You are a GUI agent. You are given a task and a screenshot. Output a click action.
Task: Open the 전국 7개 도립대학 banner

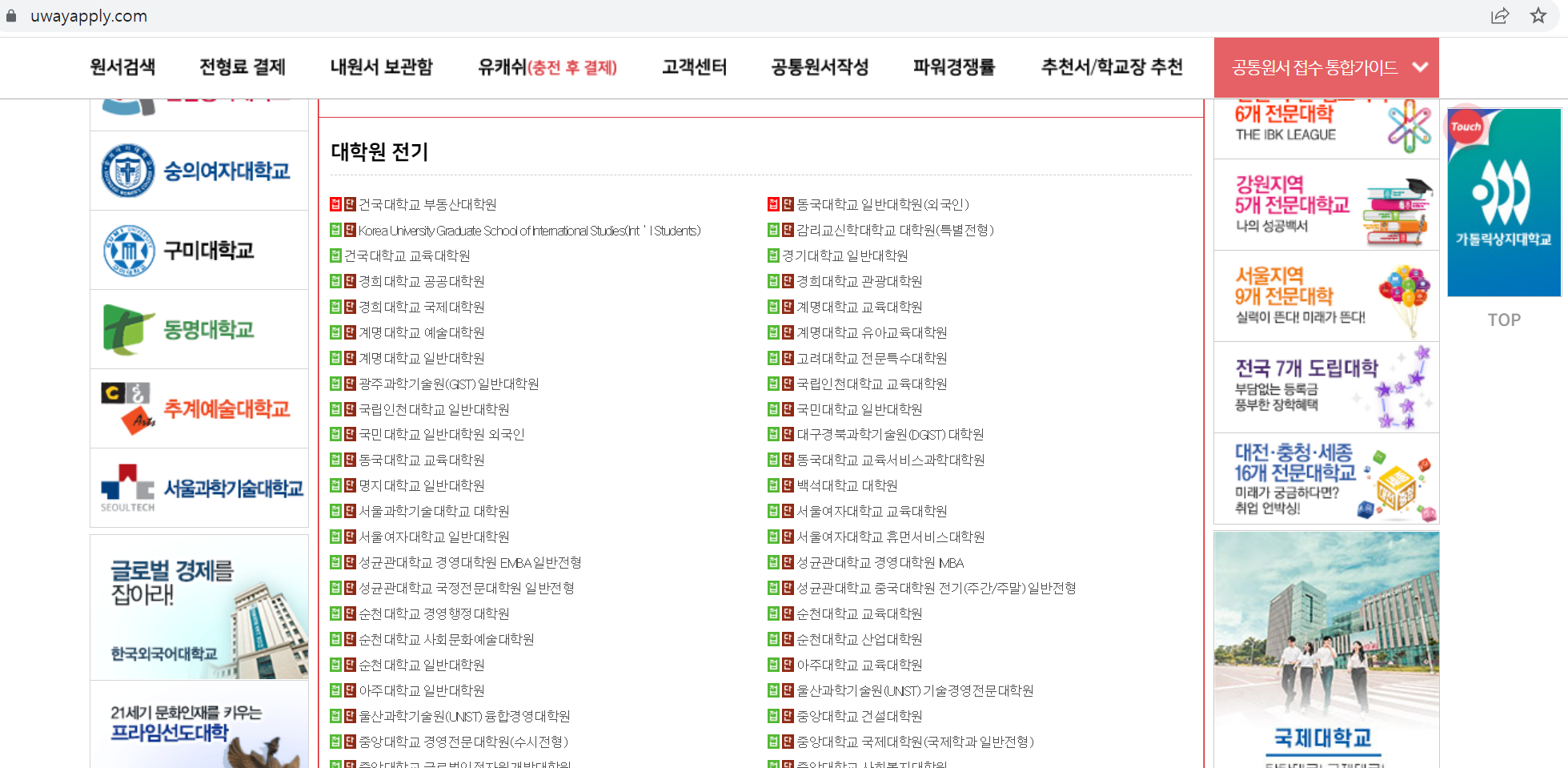(1326, 388)
